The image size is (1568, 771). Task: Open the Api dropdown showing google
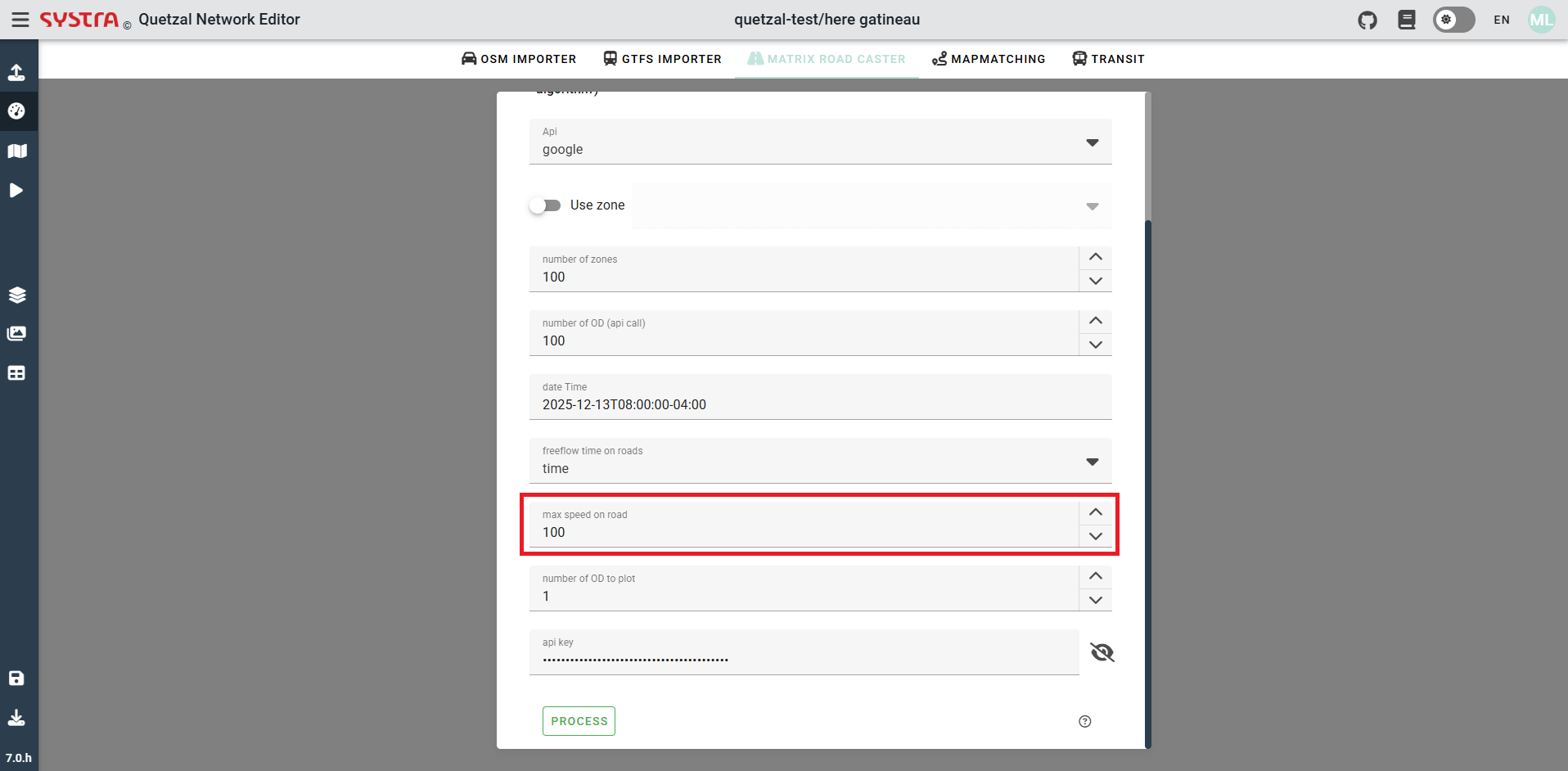coord(821,142)
